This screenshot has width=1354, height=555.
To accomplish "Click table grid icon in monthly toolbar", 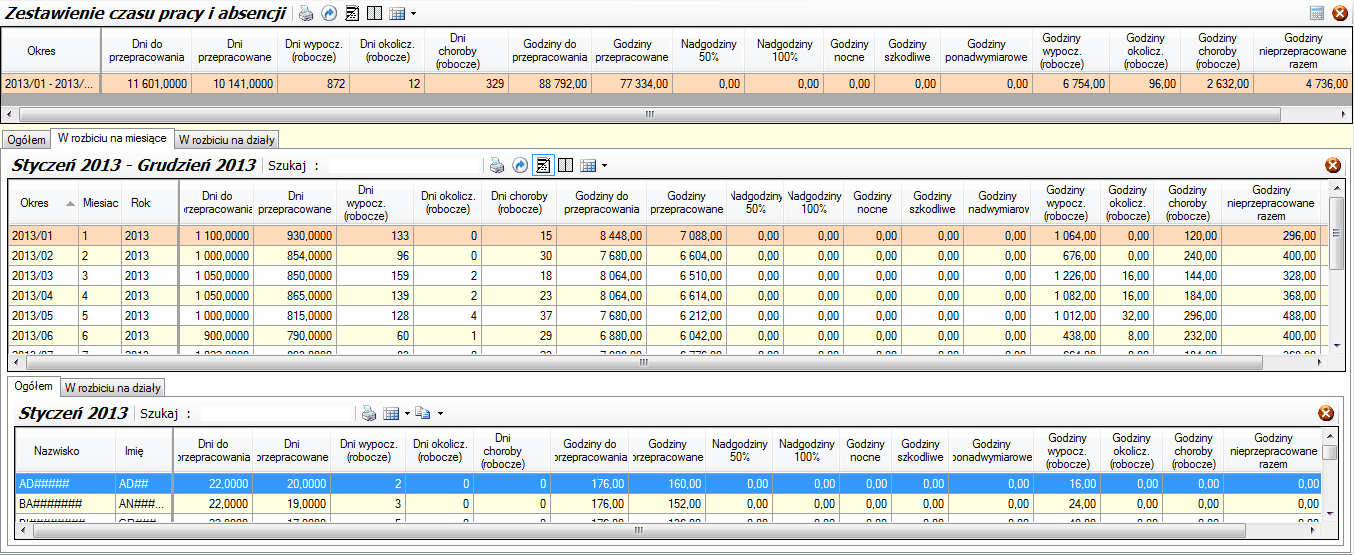I will 588,165.
